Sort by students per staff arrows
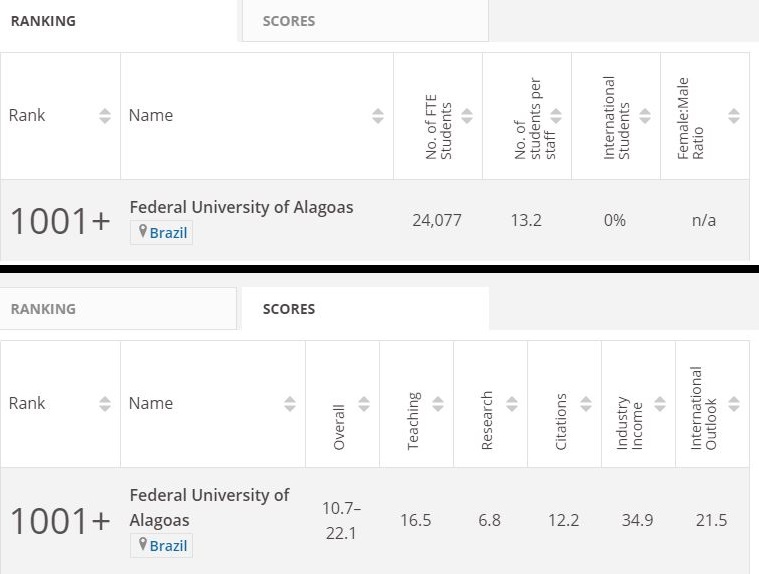 point(556,116)
